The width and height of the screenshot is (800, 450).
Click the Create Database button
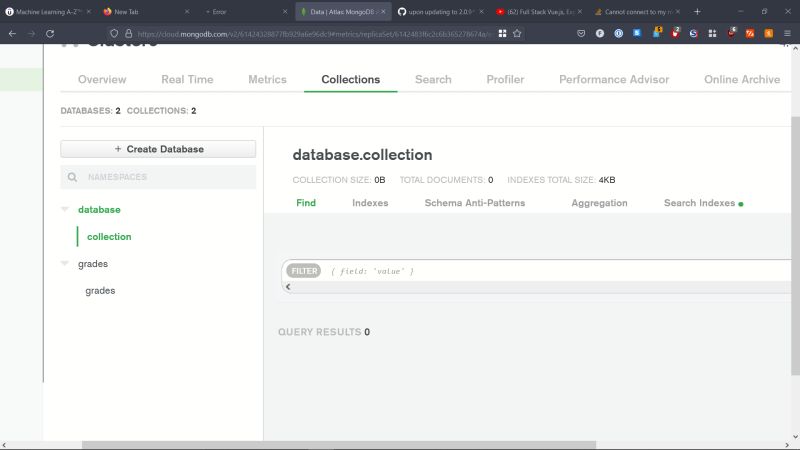pos(158,149)
